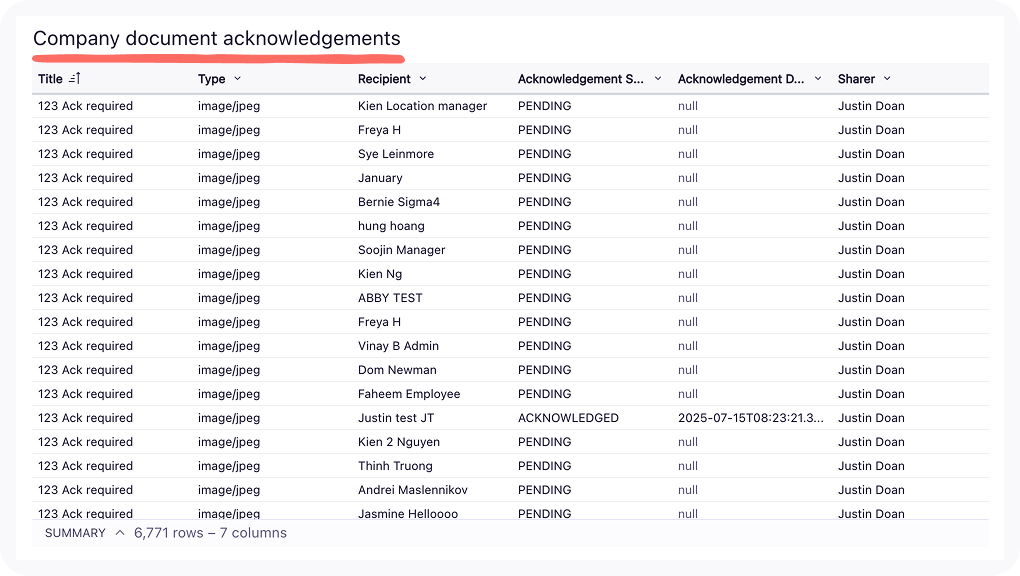Open the Sharer column menu chevron
1020x576 pixels.
[887, 79]
